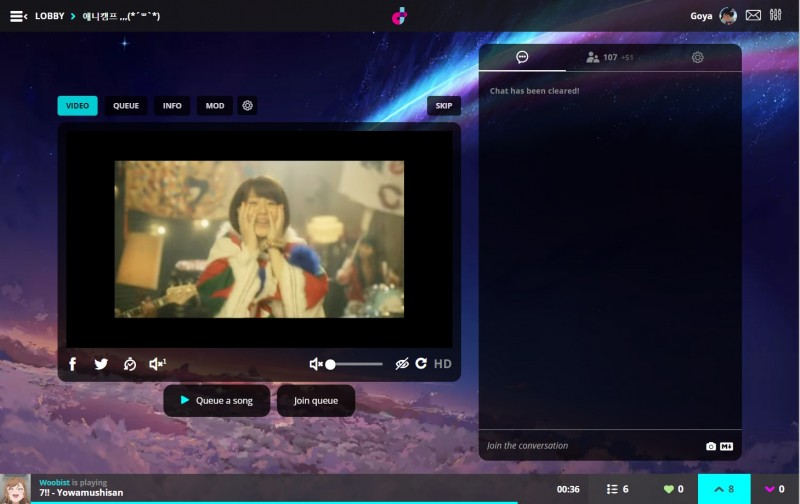Click the heart grab button
Viewport: 800px width, 504px height.
(674, 489)
